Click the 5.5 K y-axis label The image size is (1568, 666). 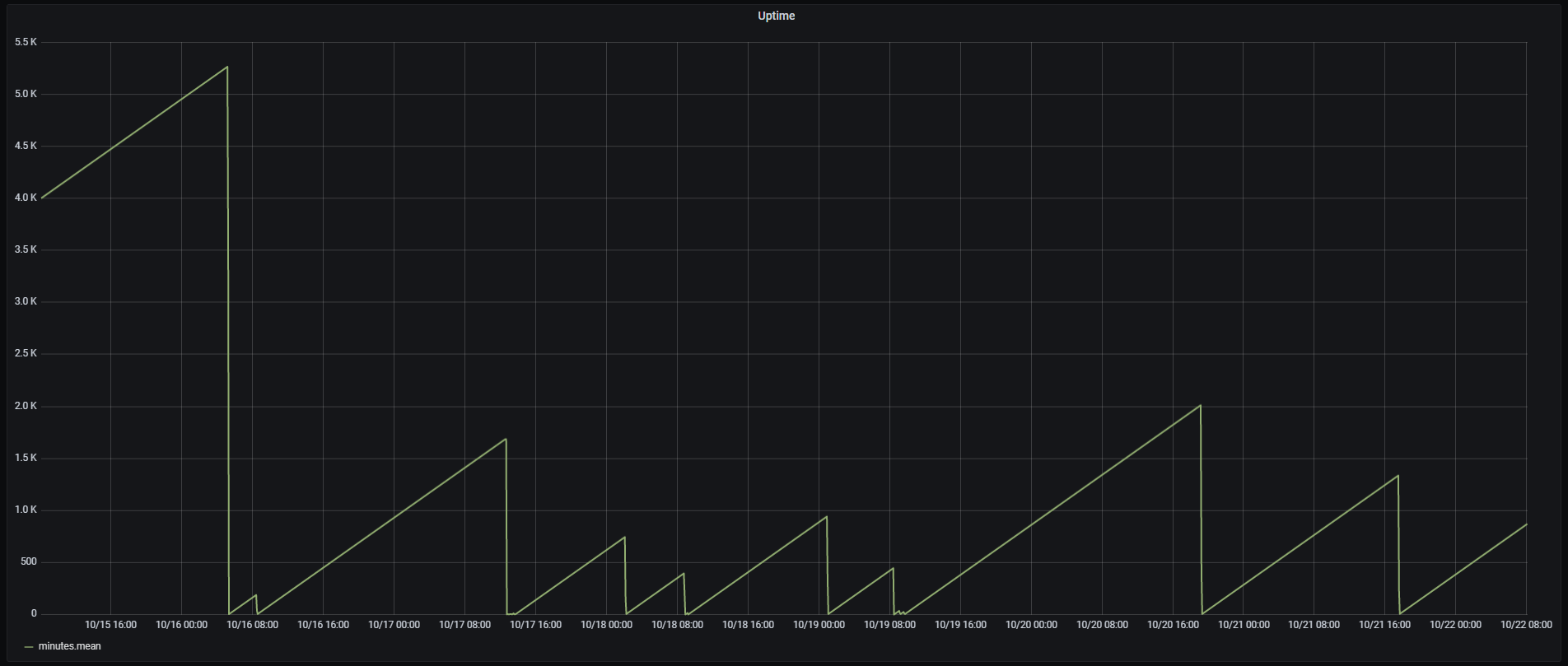(26, 42)
